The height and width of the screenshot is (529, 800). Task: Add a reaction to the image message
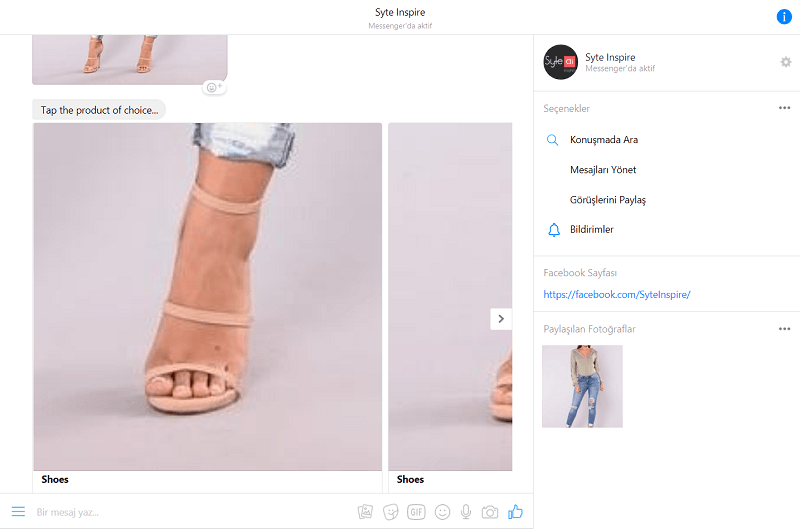(214, 87)
